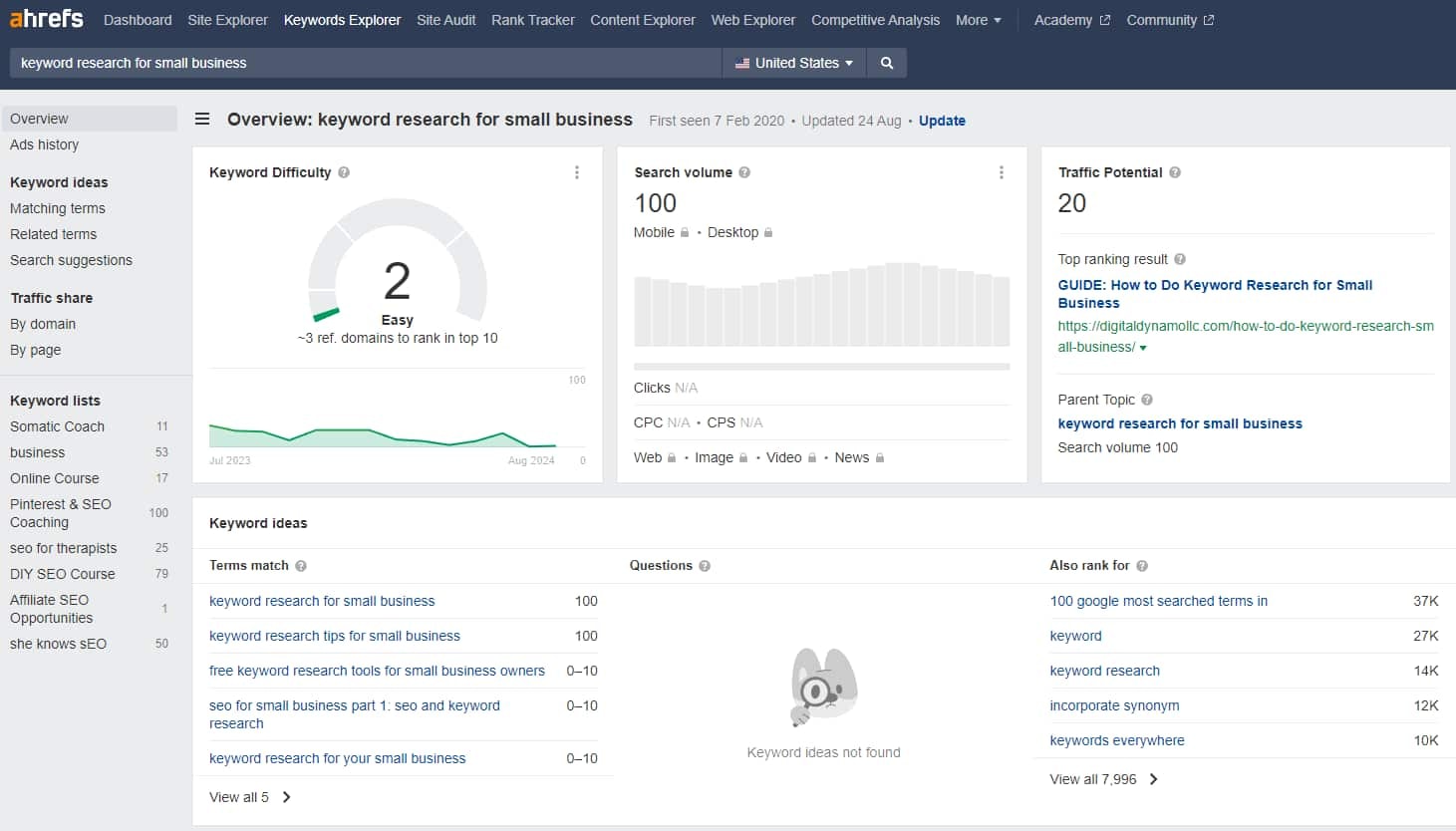Click the Ahrefs logo
Image resolution: width=1456 pixels, height=831 pixels.
pos(46,19)
